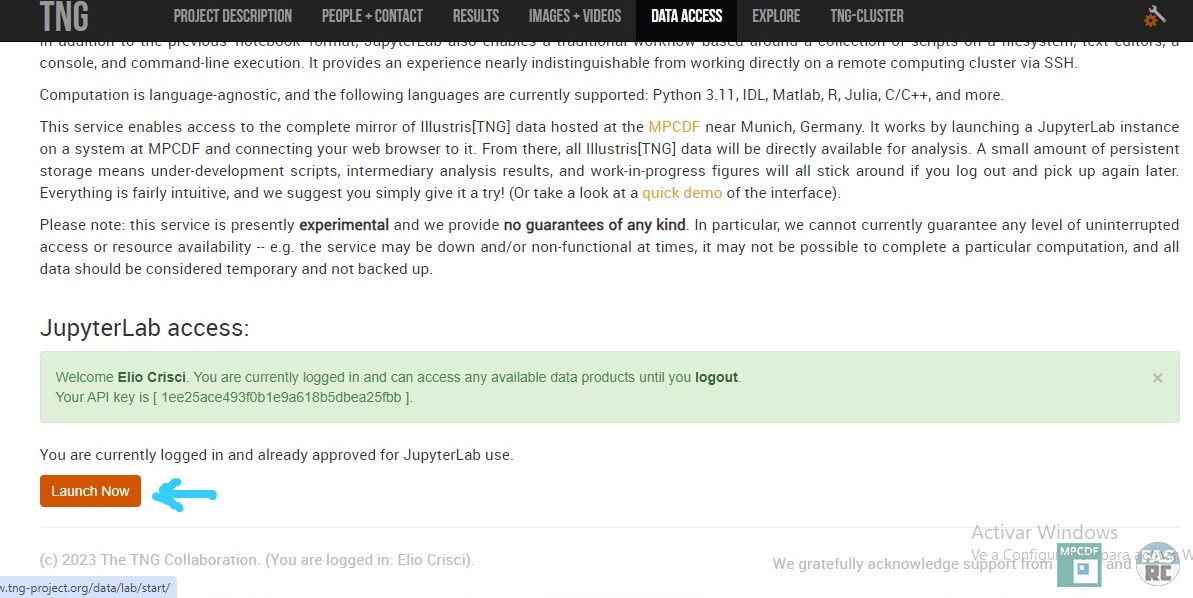The width and height of the screenshot is (1193, 598).
Task: Open the quick demo link
Action: 682,192
